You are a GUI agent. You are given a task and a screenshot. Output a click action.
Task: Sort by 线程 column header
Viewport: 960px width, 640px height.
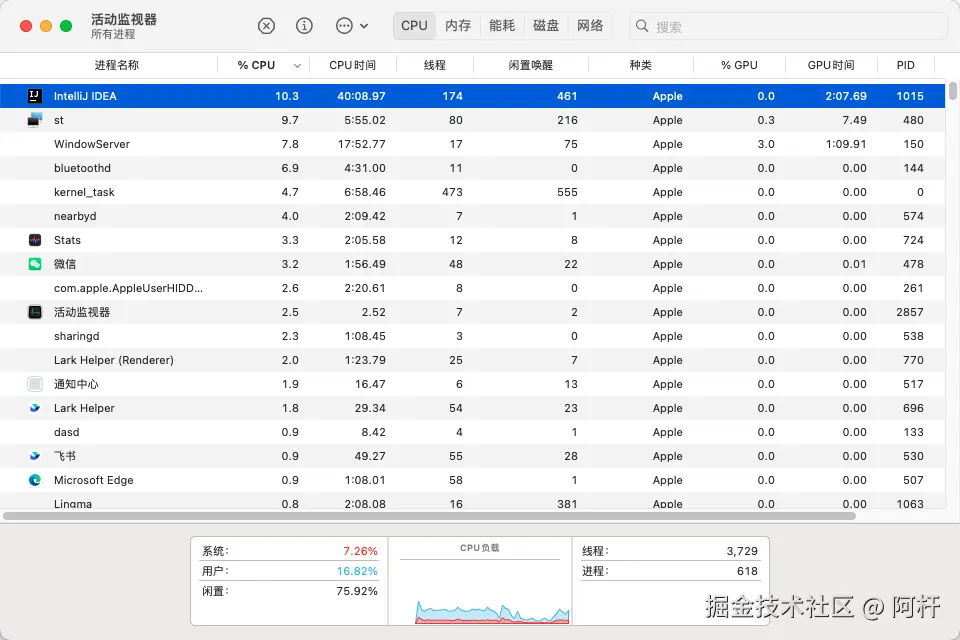pos(435,65)
